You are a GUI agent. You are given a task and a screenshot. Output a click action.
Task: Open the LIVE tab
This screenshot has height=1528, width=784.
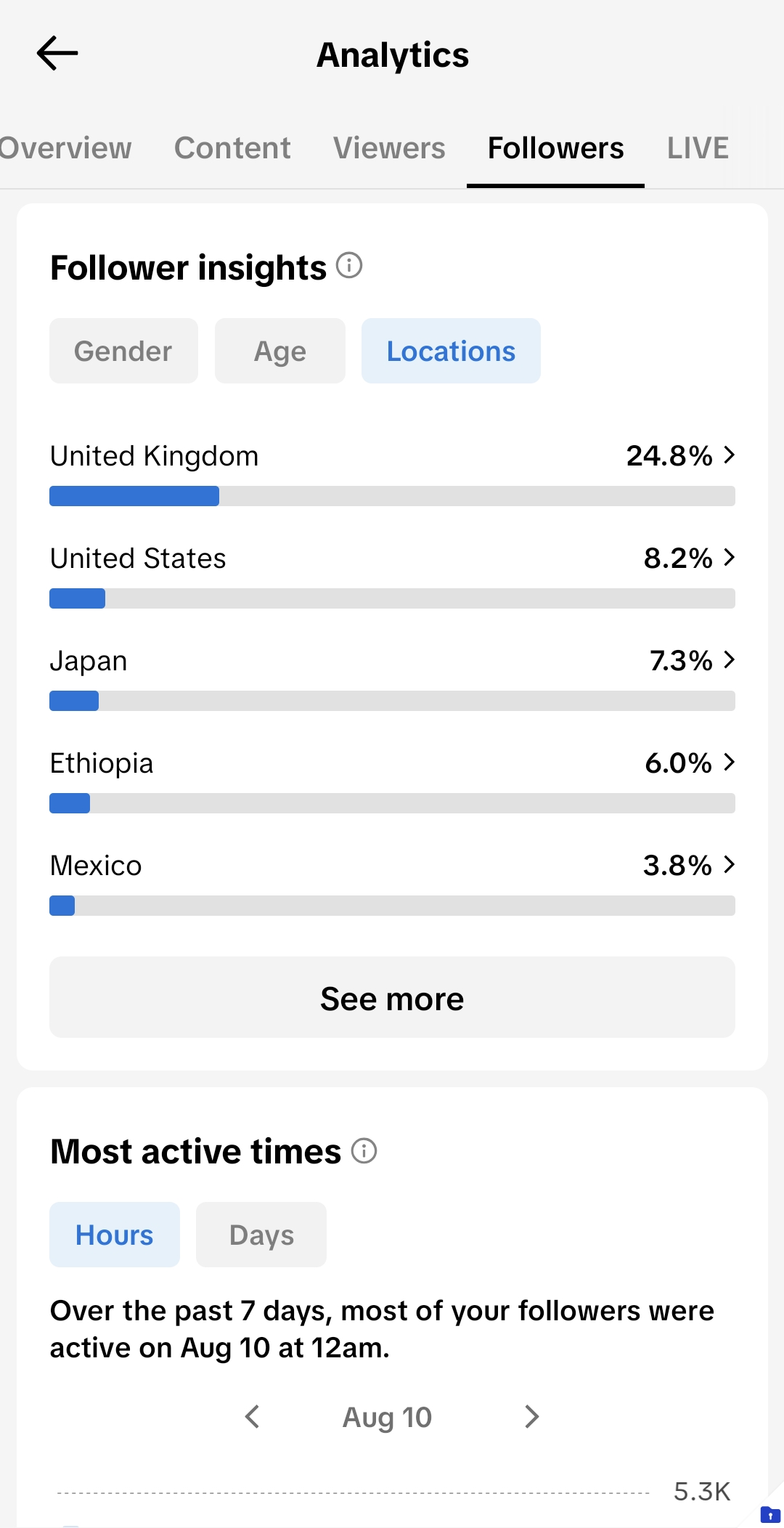click(x=698, y=148)
